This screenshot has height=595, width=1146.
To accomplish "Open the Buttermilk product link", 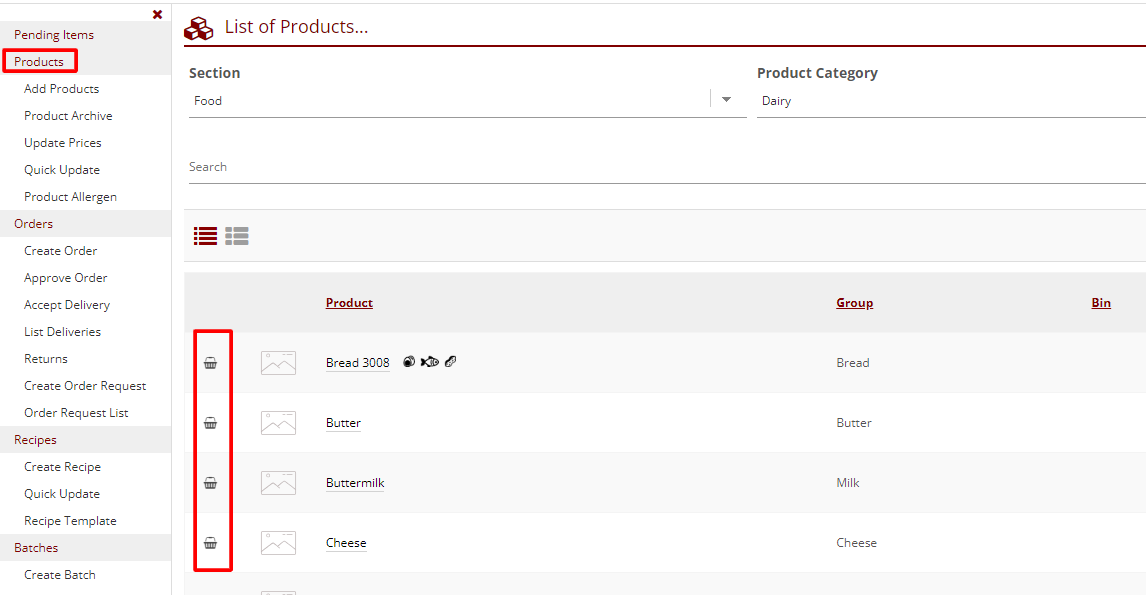I will coord(355,483).
